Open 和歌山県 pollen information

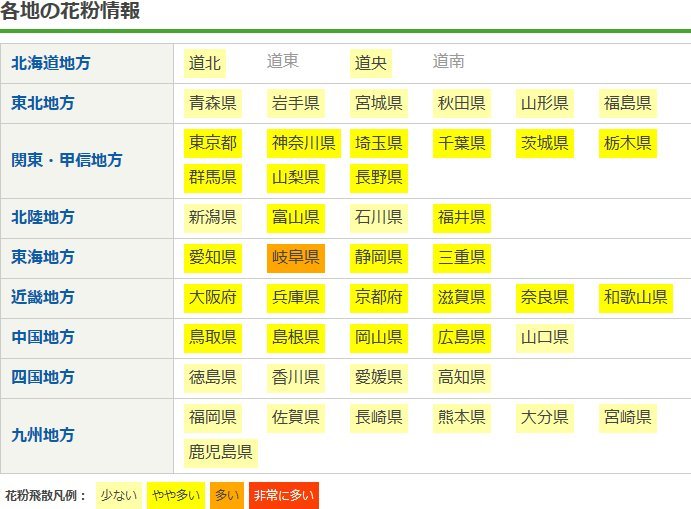(635, 297)
